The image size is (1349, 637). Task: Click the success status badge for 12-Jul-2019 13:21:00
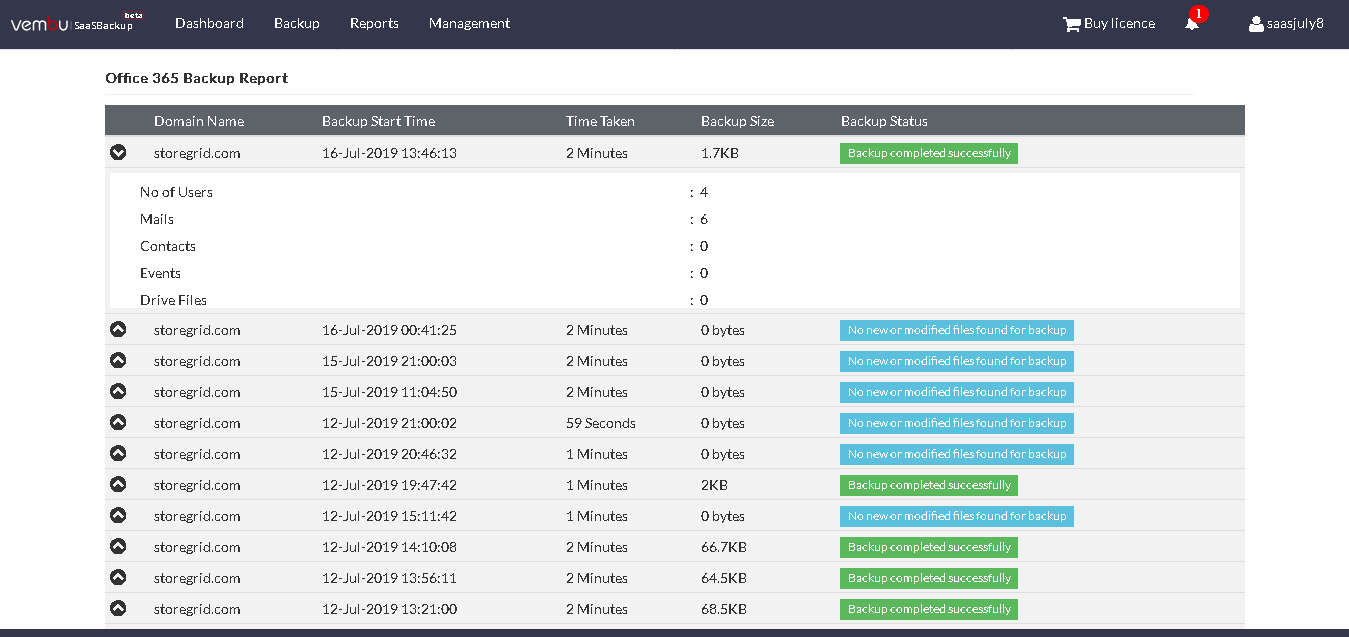click(x=929, y=609)
